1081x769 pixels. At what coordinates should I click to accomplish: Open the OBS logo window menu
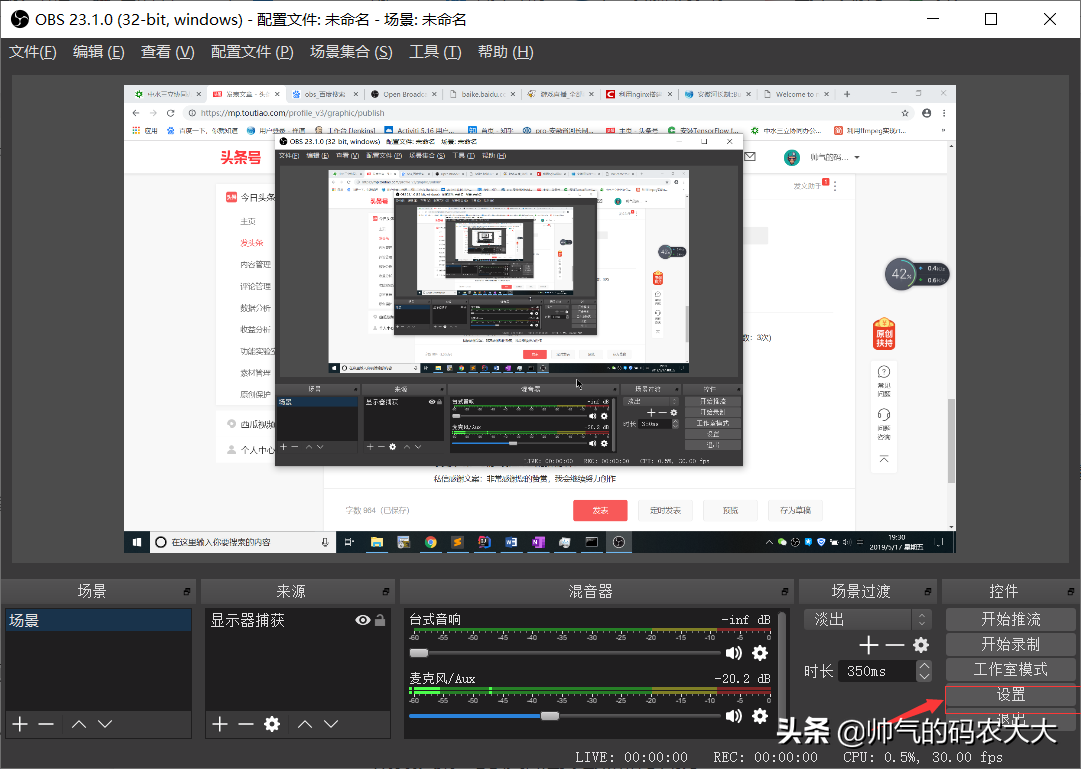click(x=19, y=19)
